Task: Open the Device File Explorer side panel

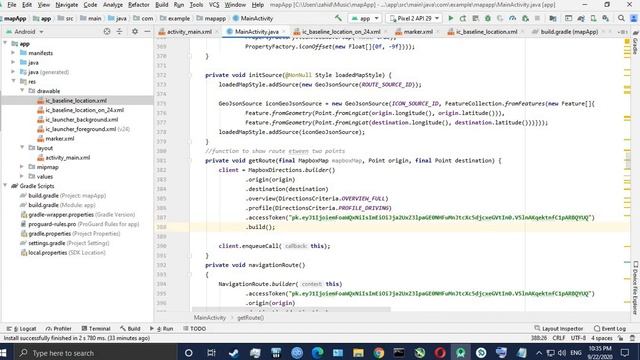Action: pos(635,288)
